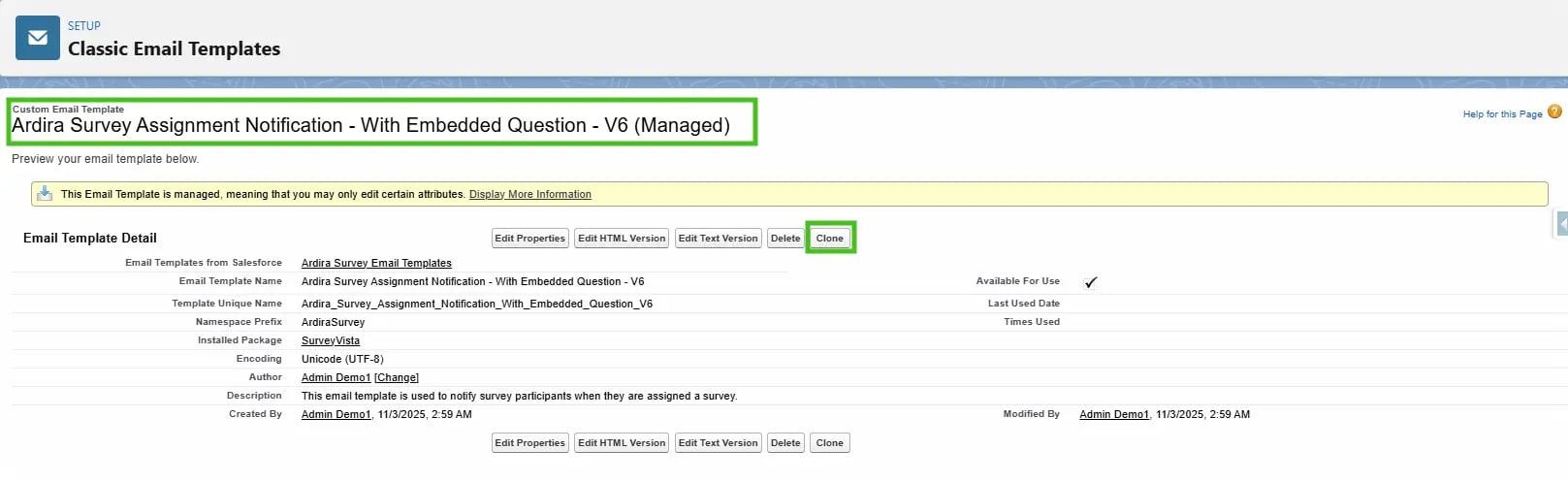This screenshot has height=482, width=1568.
Task: Open Ardira Survey Email Templates folder link
Action: click(x=376, y=263)
